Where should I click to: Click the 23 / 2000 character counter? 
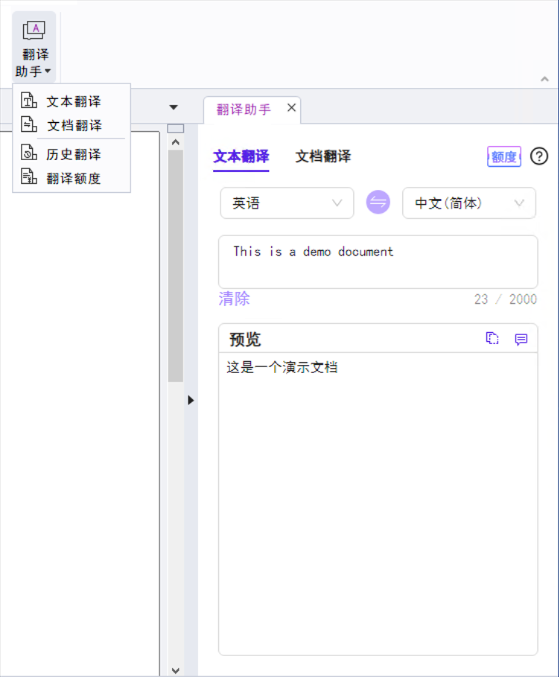(x=505, y=299)
